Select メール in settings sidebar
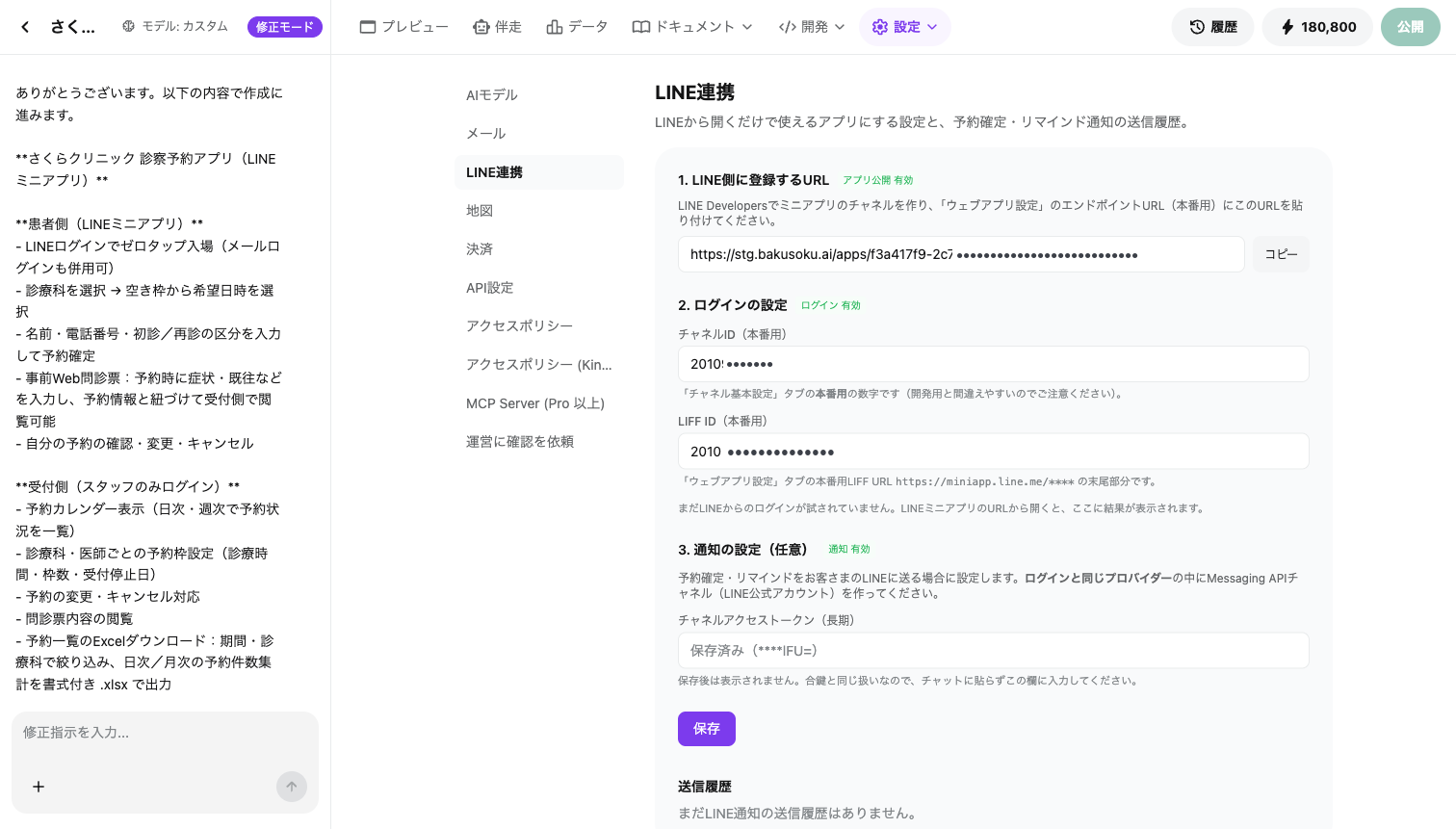Image resolution: width=1456 pixels, height=829 pixels. [x=539, y=134]
